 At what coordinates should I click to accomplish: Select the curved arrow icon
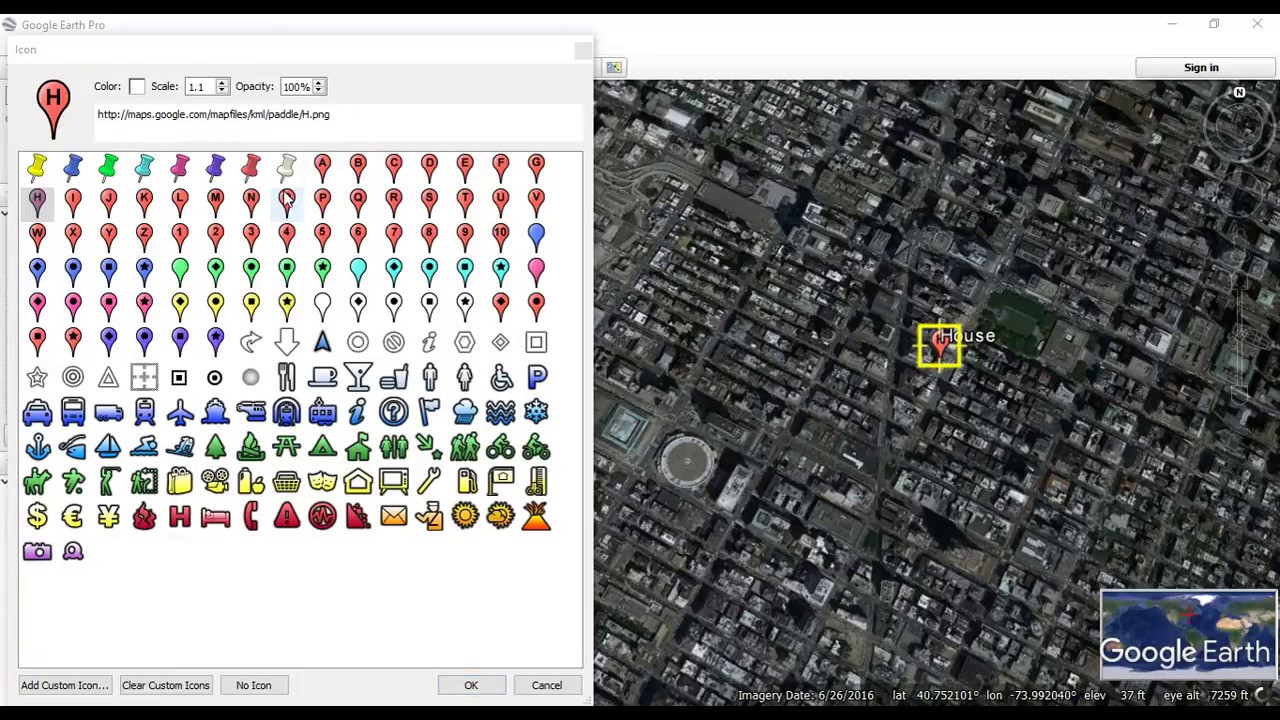(x=251, y=342)
